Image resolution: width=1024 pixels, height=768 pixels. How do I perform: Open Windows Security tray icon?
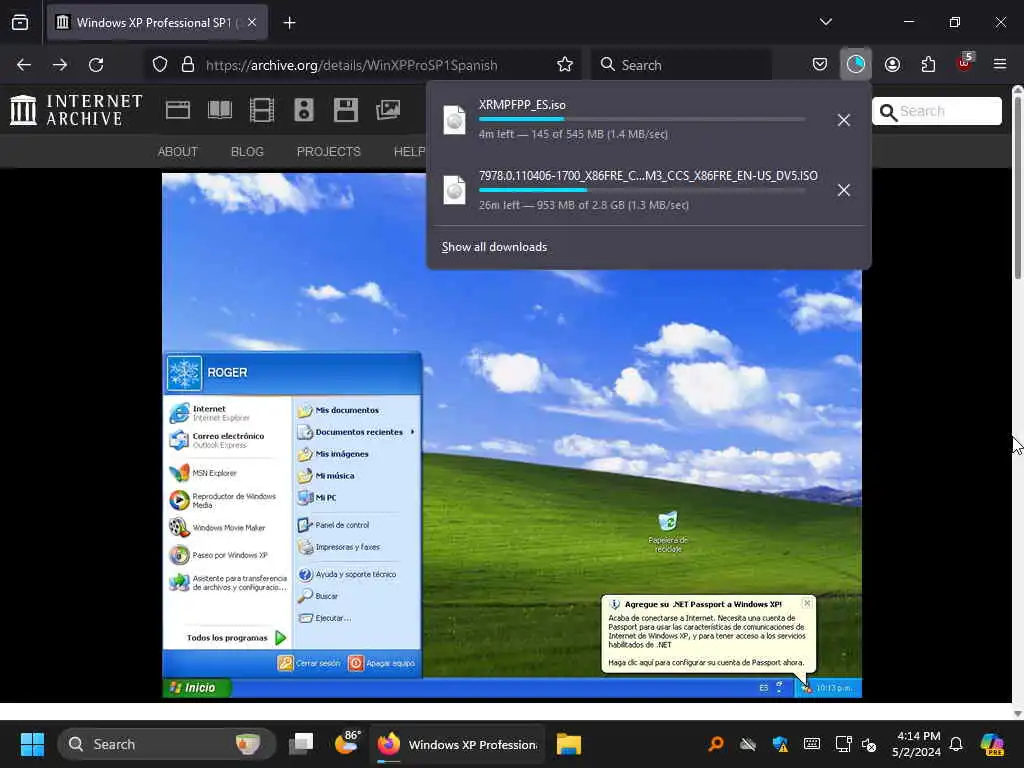click(x=780, y=744)
